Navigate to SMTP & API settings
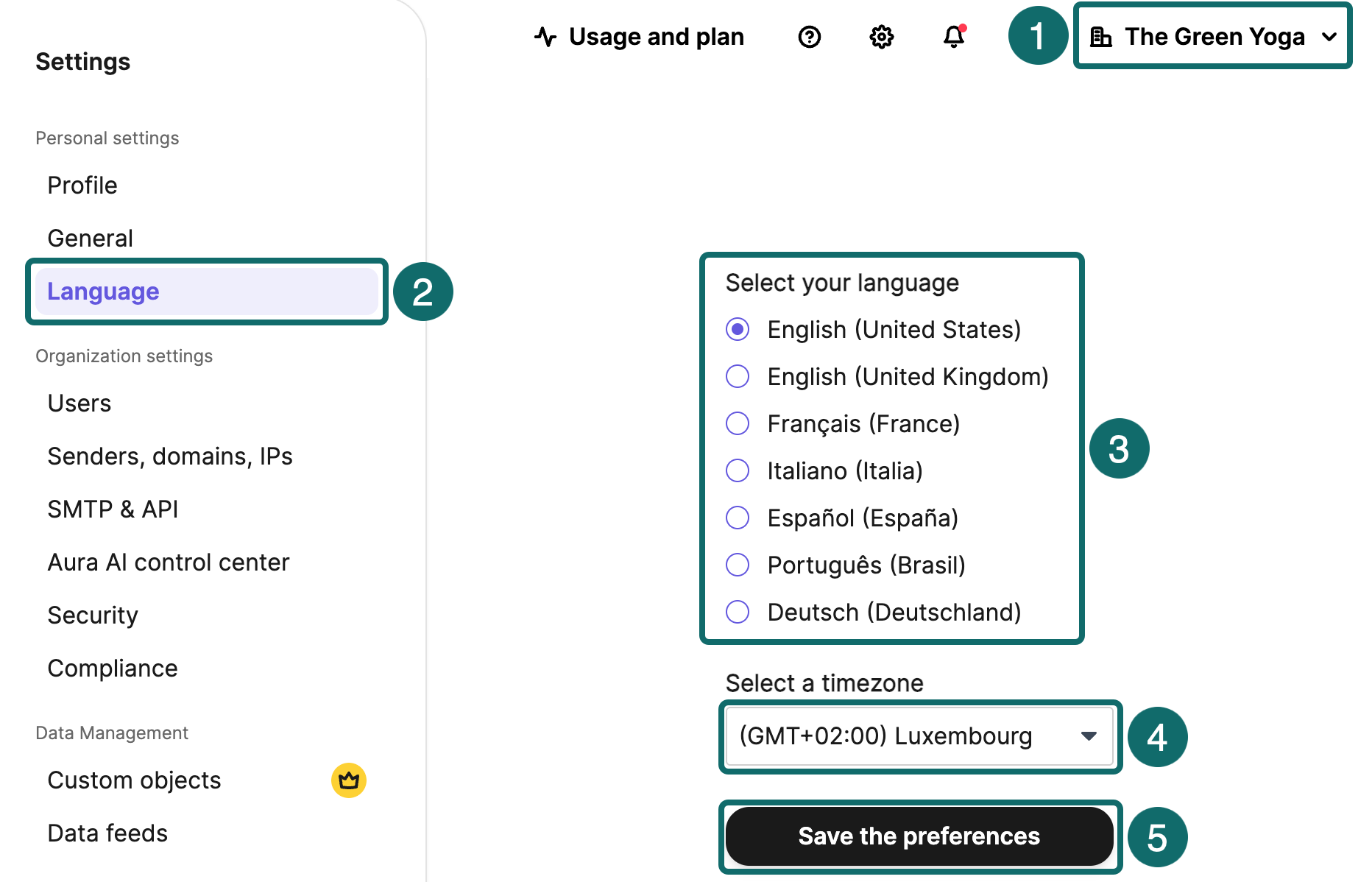Screen dimensions: 1372x882 [x=113, y=509]
